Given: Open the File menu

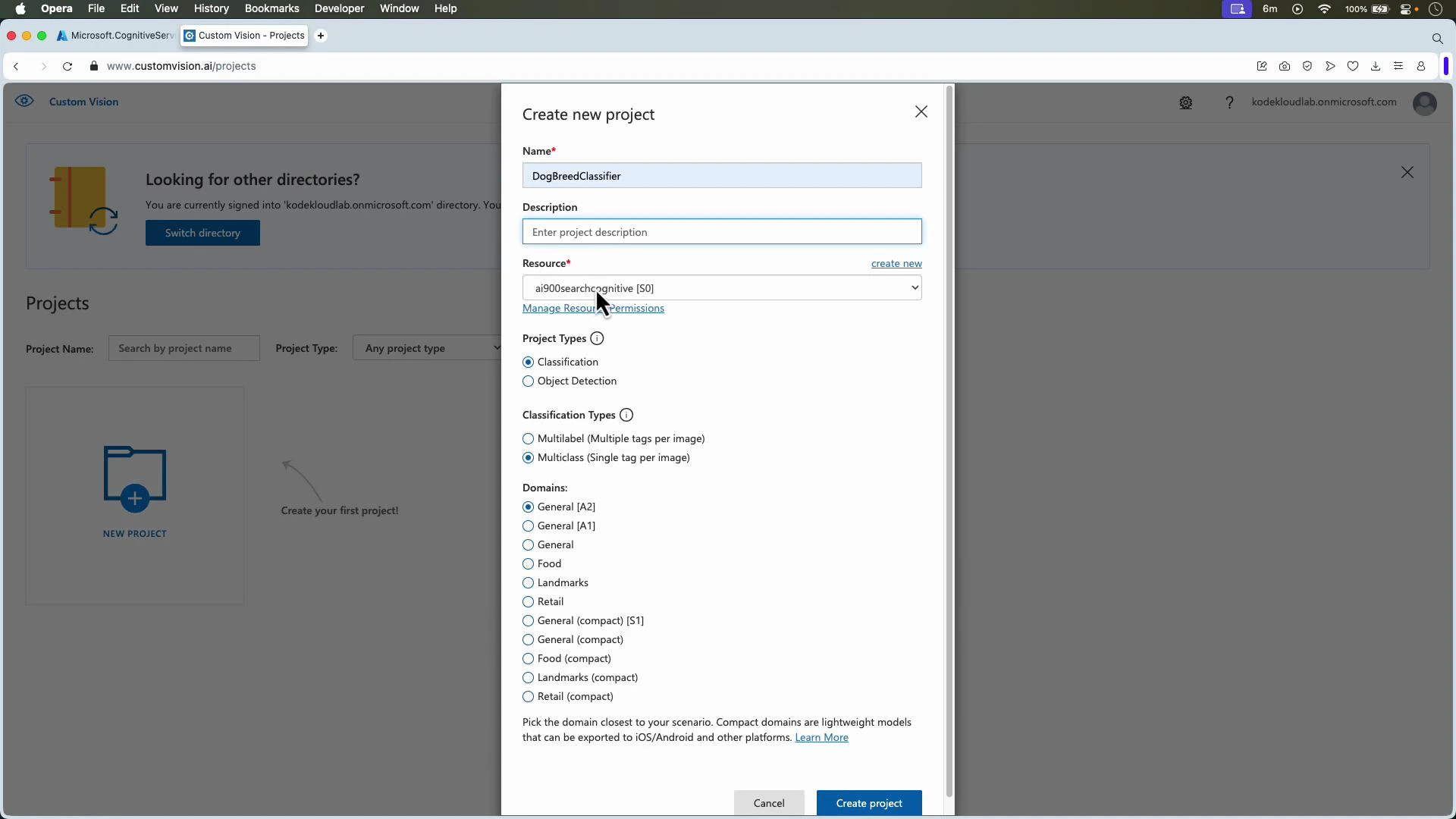Looking at the screenshot, I should (96, 9).
